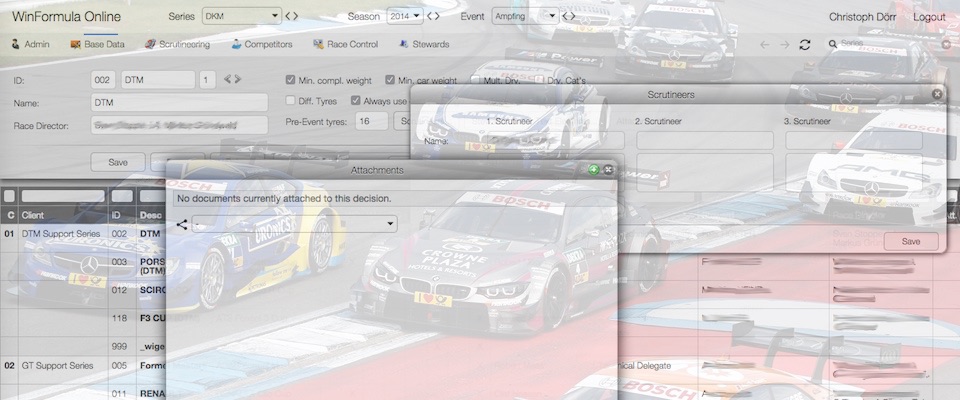Toggle the Always use checkbox
This screenshot has height=400, width=960.
tap(355, 100)
